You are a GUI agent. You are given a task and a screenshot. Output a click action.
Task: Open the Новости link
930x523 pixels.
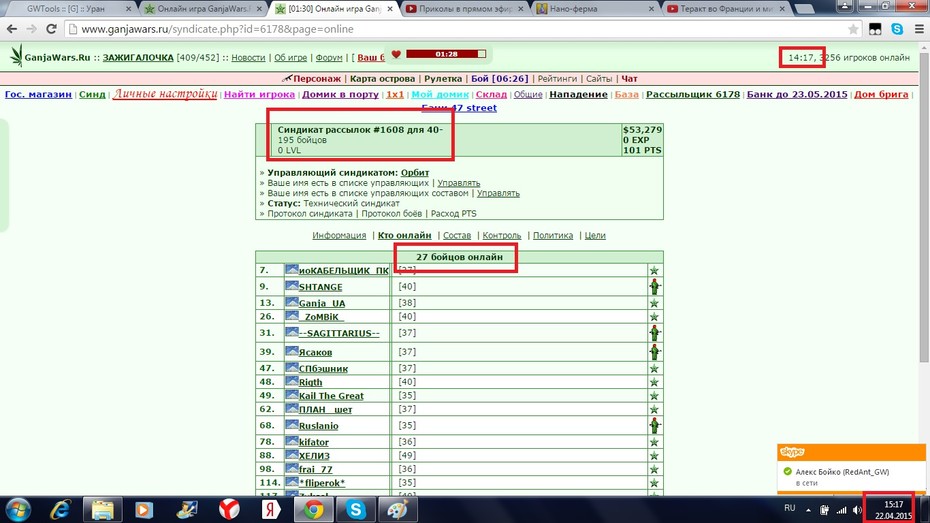(x=248, y=58)
